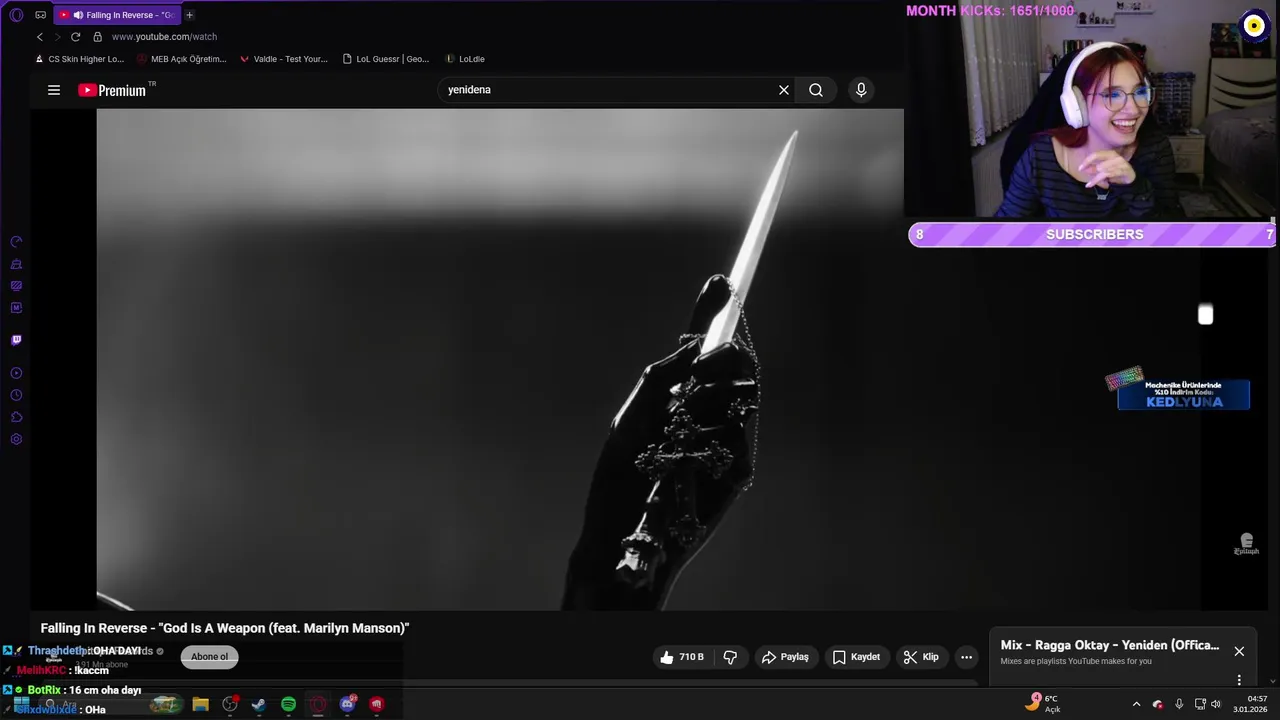This screenshot has width=1280, height=720.
Task: Open the clock showing 04:57
Action: pyautogui.click(x=1250, y=704)
